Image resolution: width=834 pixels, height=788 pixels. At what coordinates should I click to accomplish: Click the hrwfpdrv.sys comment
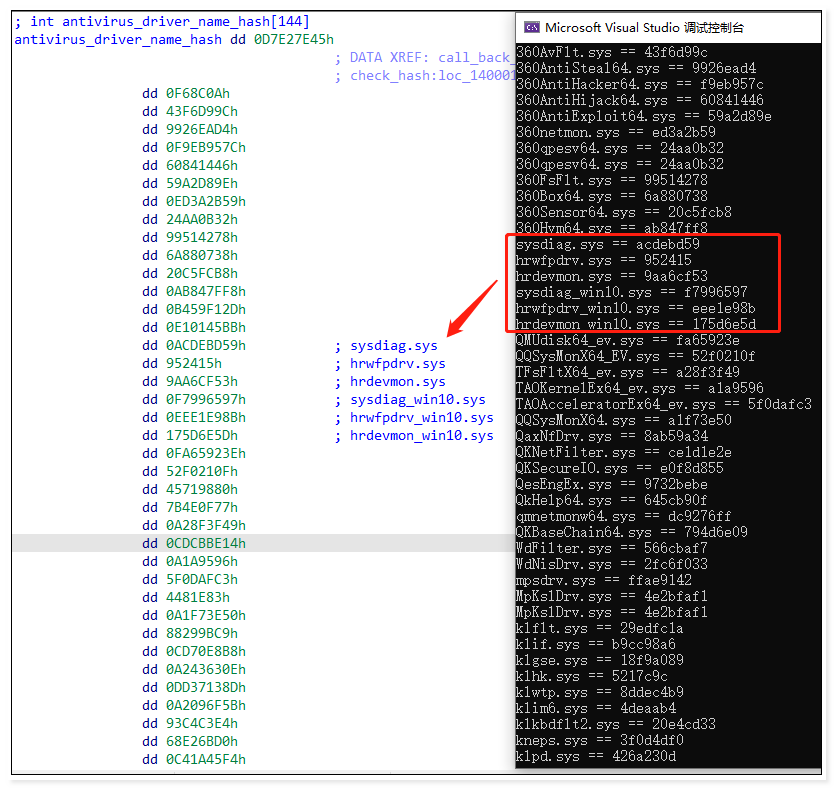tap(397, 364)
